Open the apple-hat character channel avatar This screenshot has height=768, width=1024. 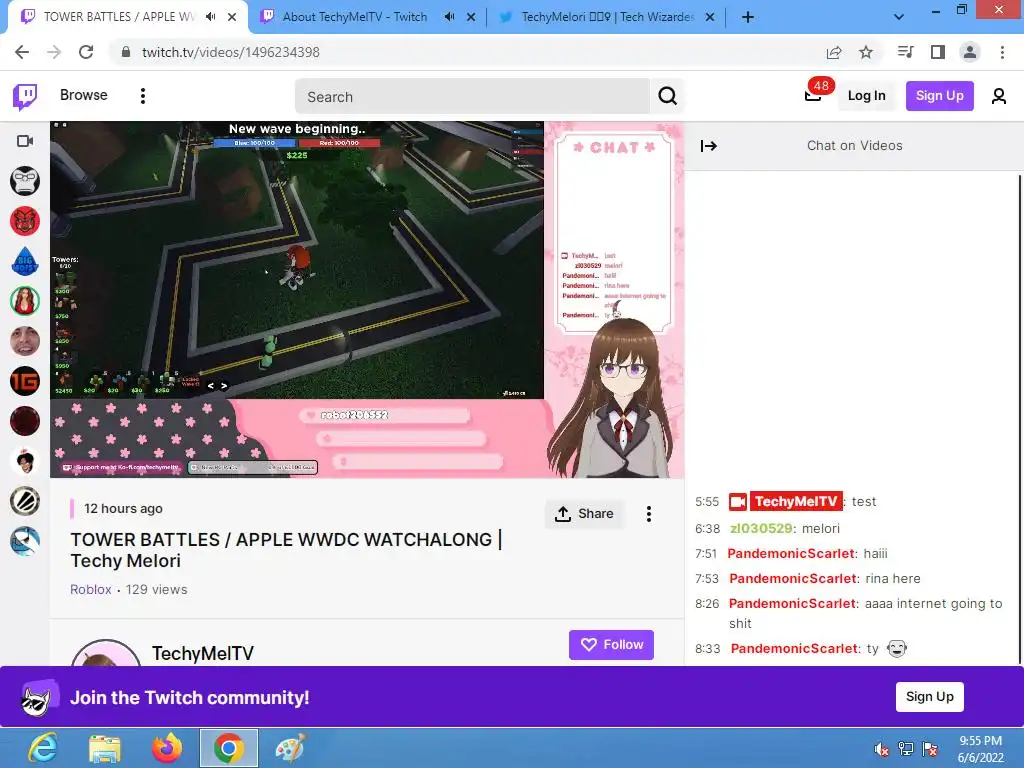pos(25,461)
